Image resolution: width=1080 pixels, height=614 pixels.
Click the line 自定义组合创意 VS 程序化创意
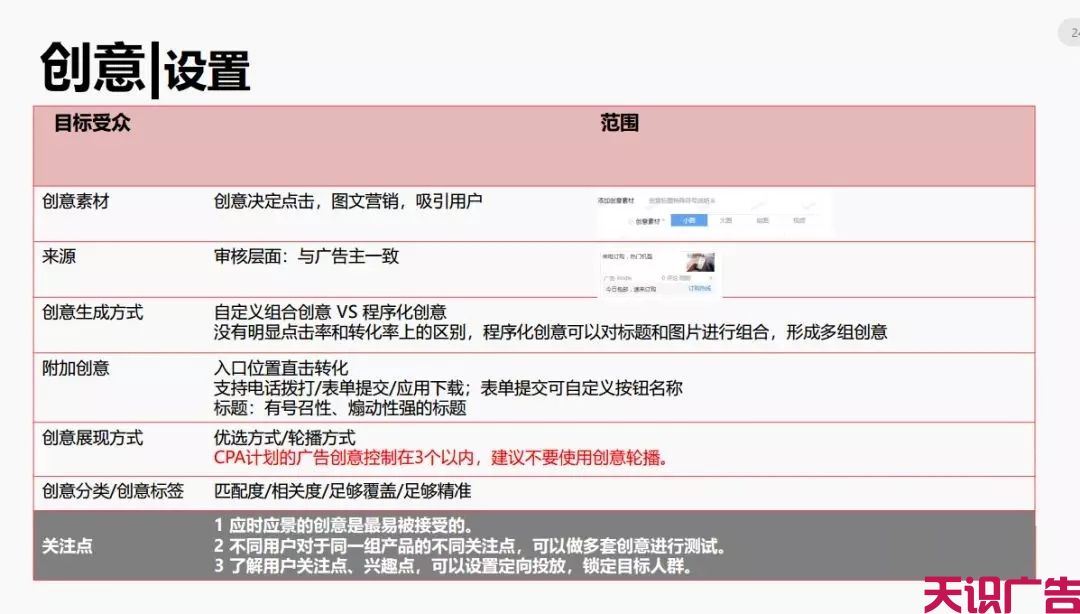point(331,312)
